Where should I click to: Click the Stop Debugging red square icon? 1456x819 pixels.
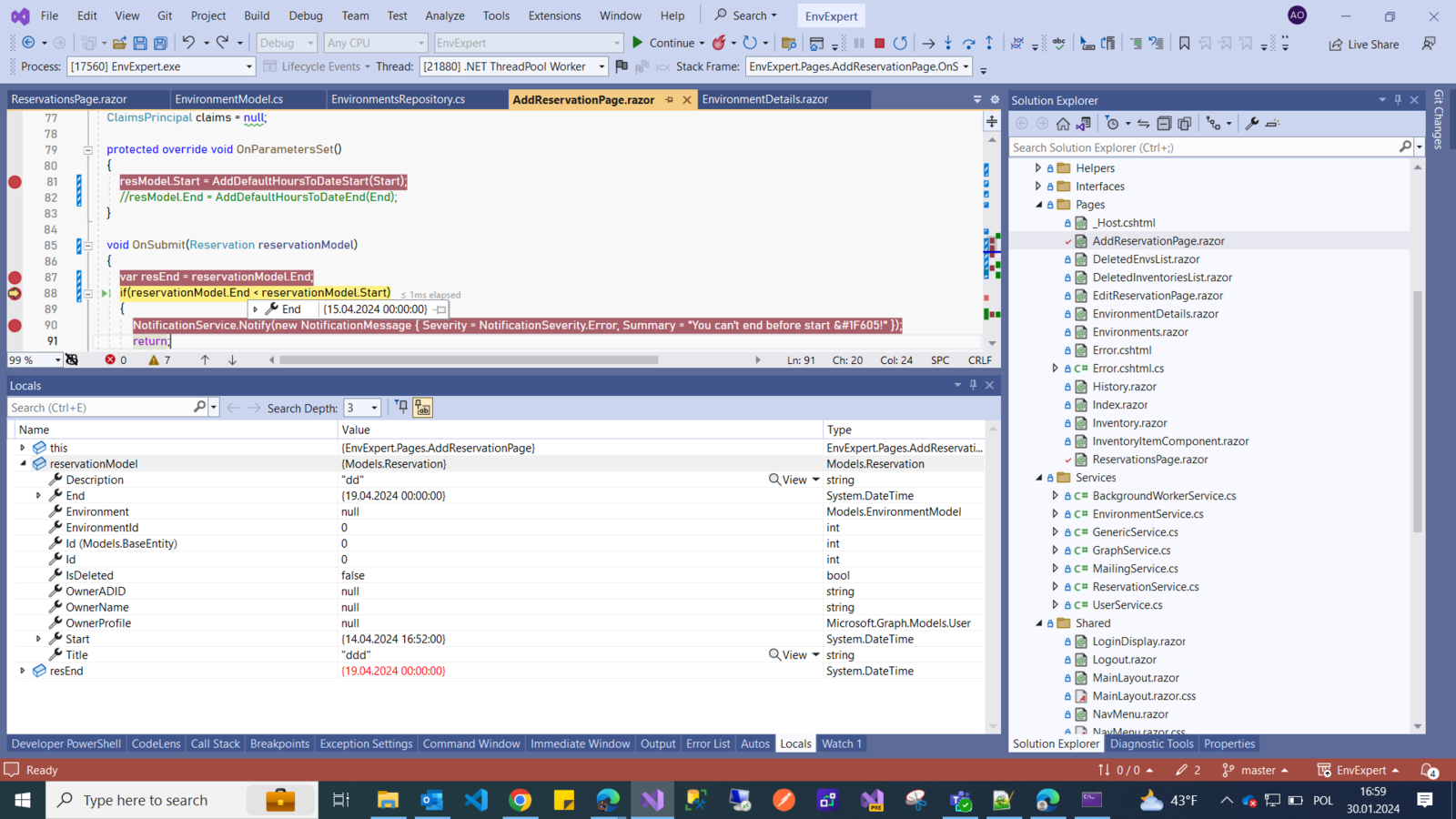[x=879, y=43]
